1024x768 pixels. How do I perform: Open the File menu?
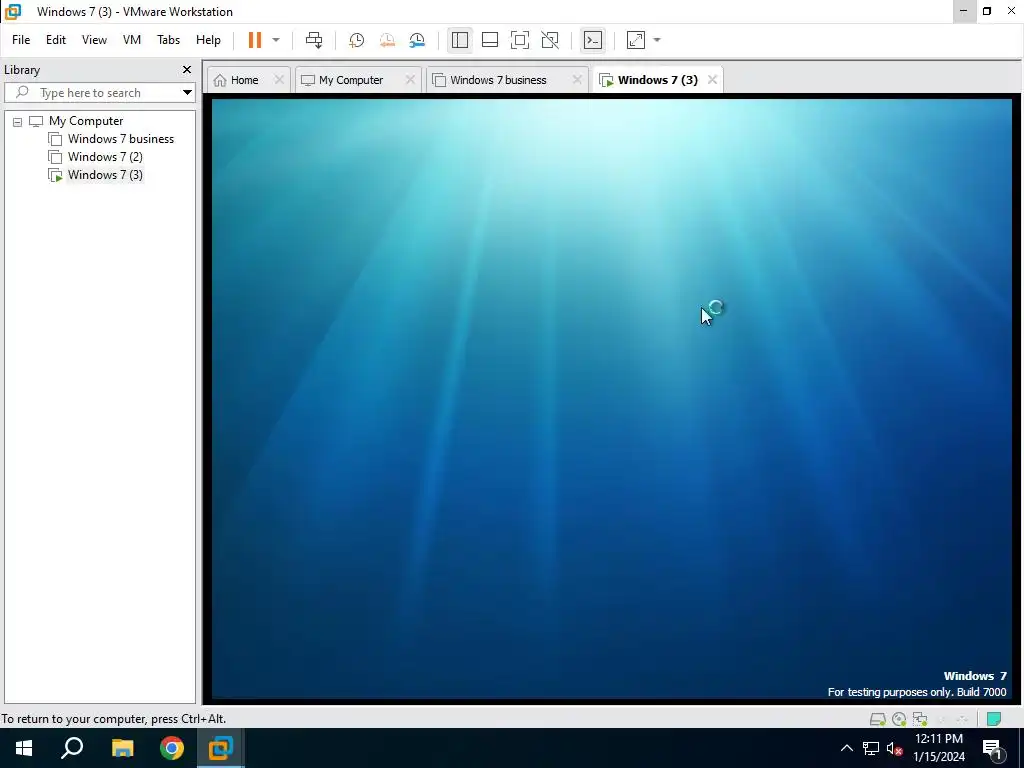tap(21, 40)
